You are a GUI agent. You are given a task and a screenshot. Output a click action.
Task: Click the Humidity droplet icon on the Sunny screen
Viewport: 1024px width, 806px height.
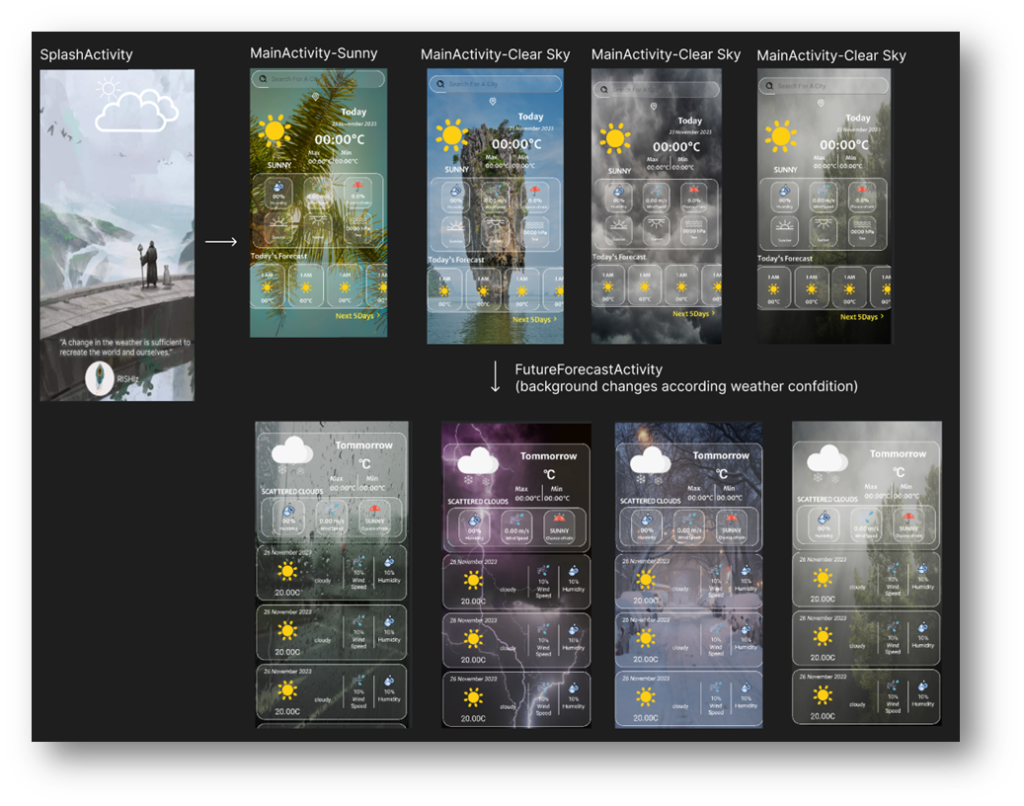[279, 185]
